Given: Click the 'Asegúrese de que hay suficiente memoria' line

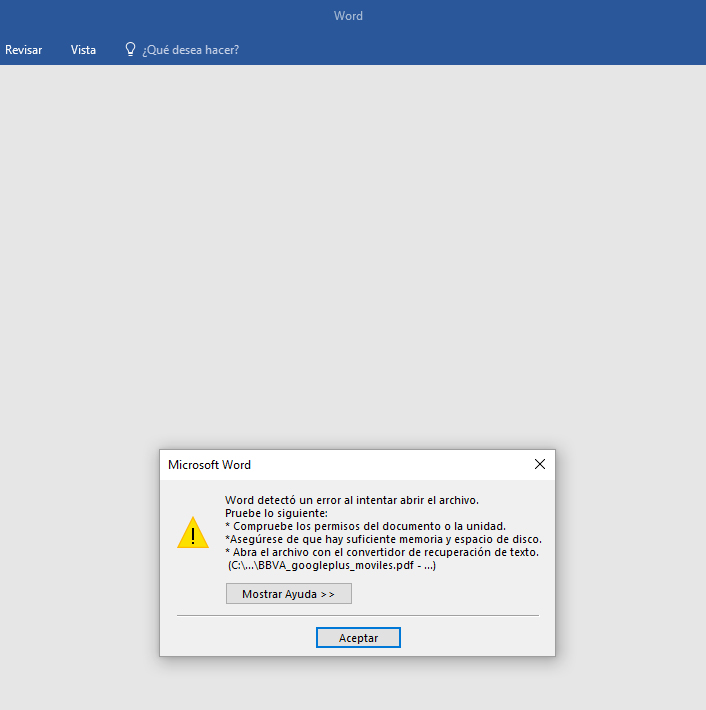Looking at the screenshot, I should tap(384, 539).
